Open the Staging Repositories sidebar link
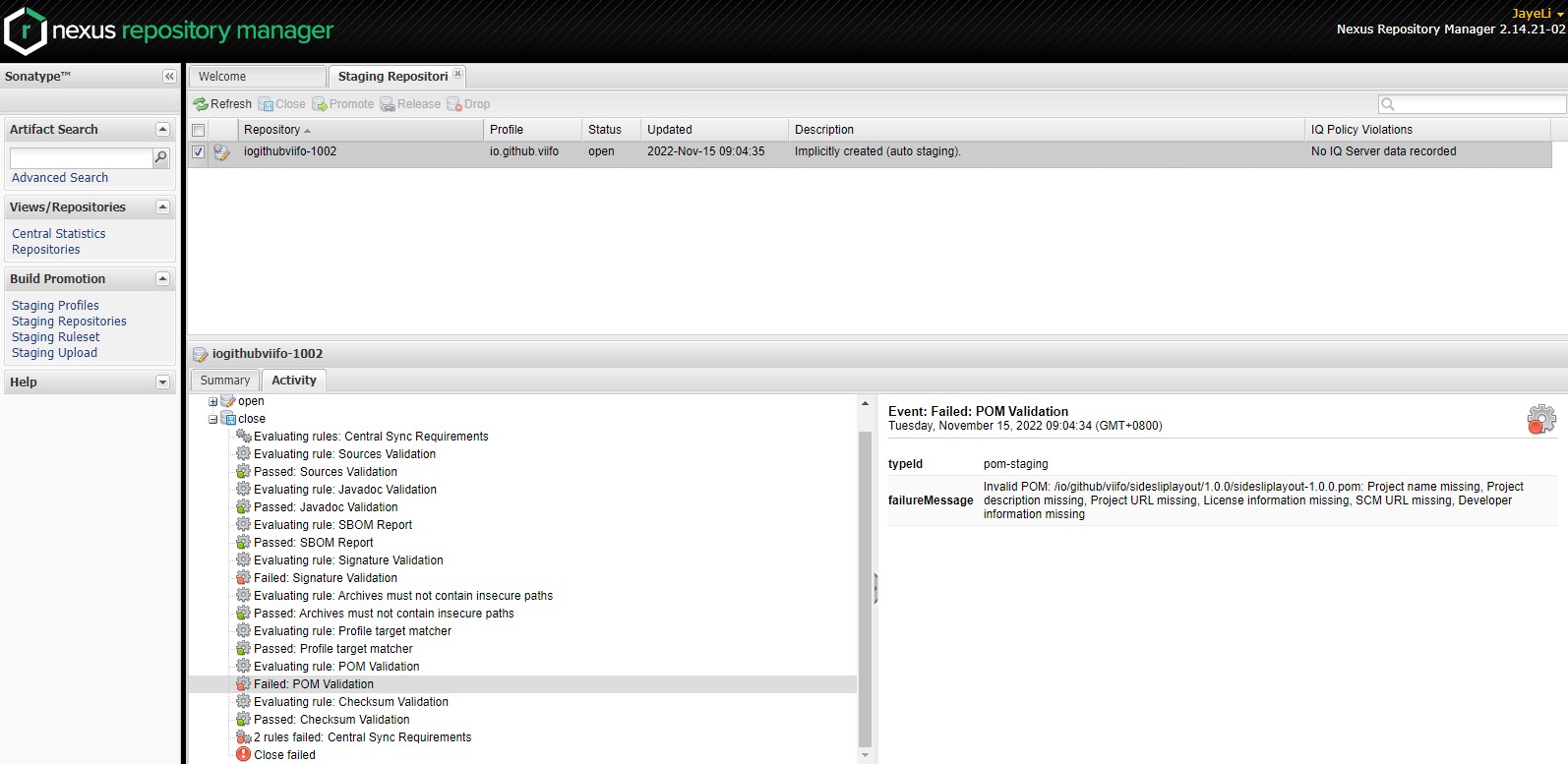 click(69, 322)
